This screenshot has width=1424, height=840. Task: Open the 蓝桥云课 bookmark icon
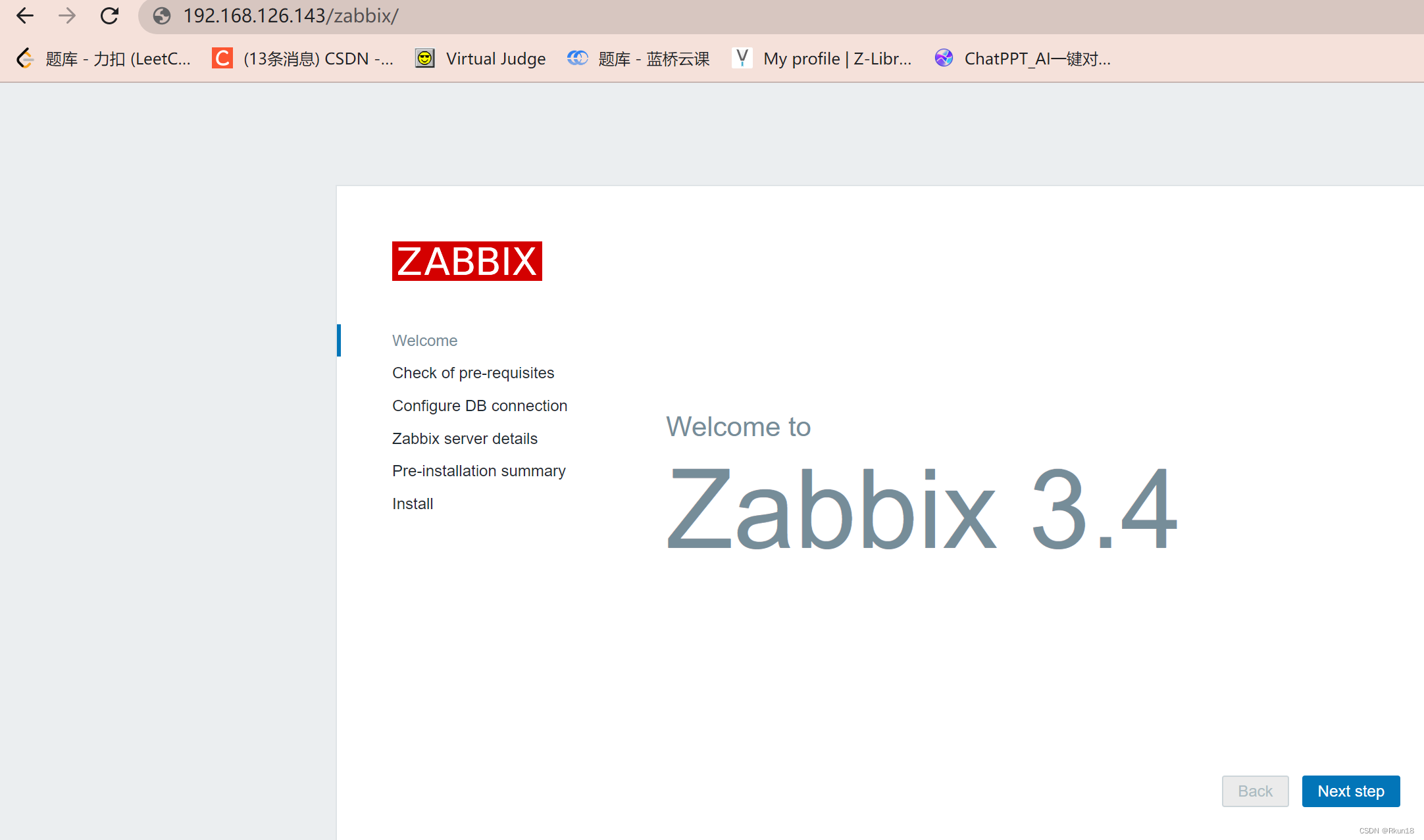point(578,59)
